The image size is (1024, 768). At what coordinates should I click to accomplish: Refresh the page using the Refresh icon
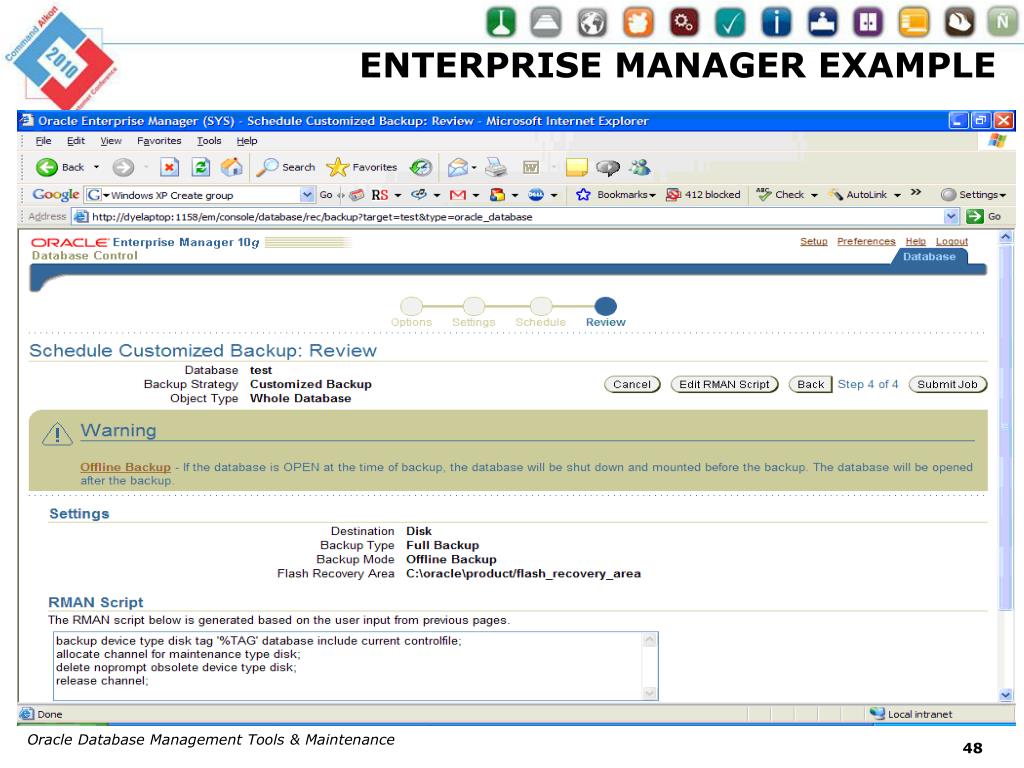tap(200, 167)
